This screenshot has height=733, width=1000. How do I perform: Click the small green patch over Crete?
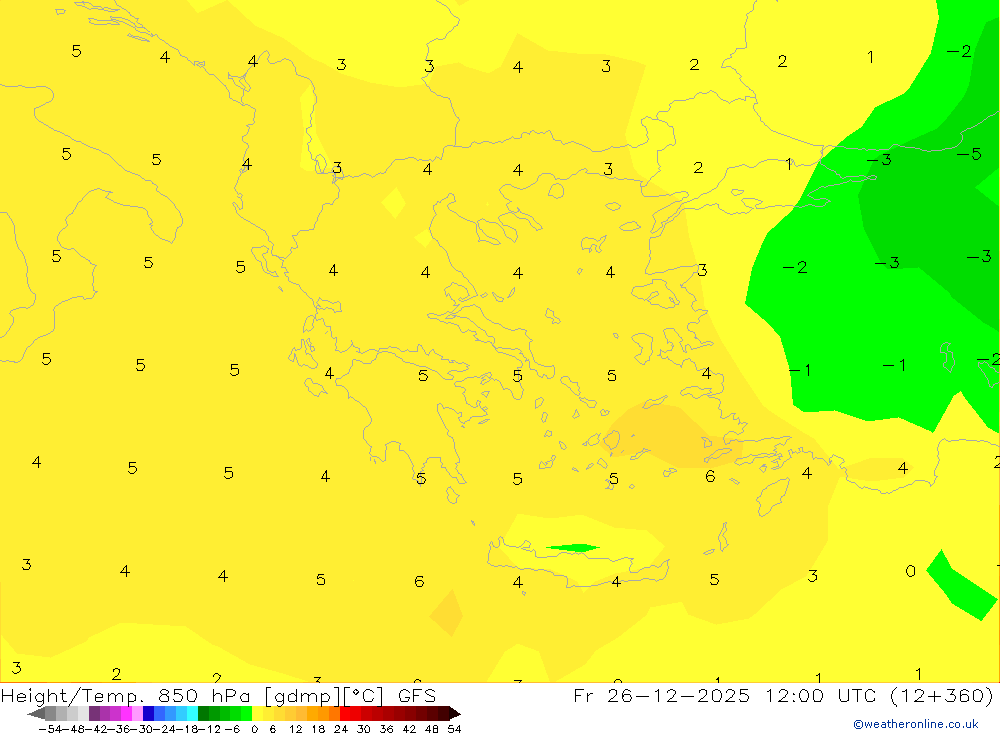pos(573,547)
